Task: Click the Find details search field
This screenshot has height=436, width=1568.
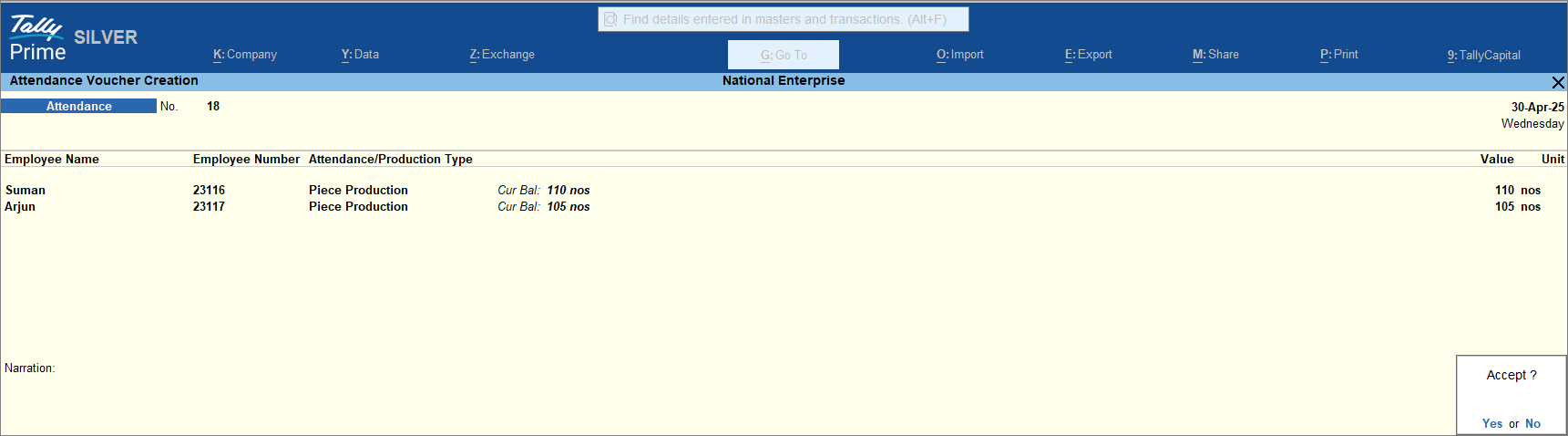Action: tap(784, 19)
